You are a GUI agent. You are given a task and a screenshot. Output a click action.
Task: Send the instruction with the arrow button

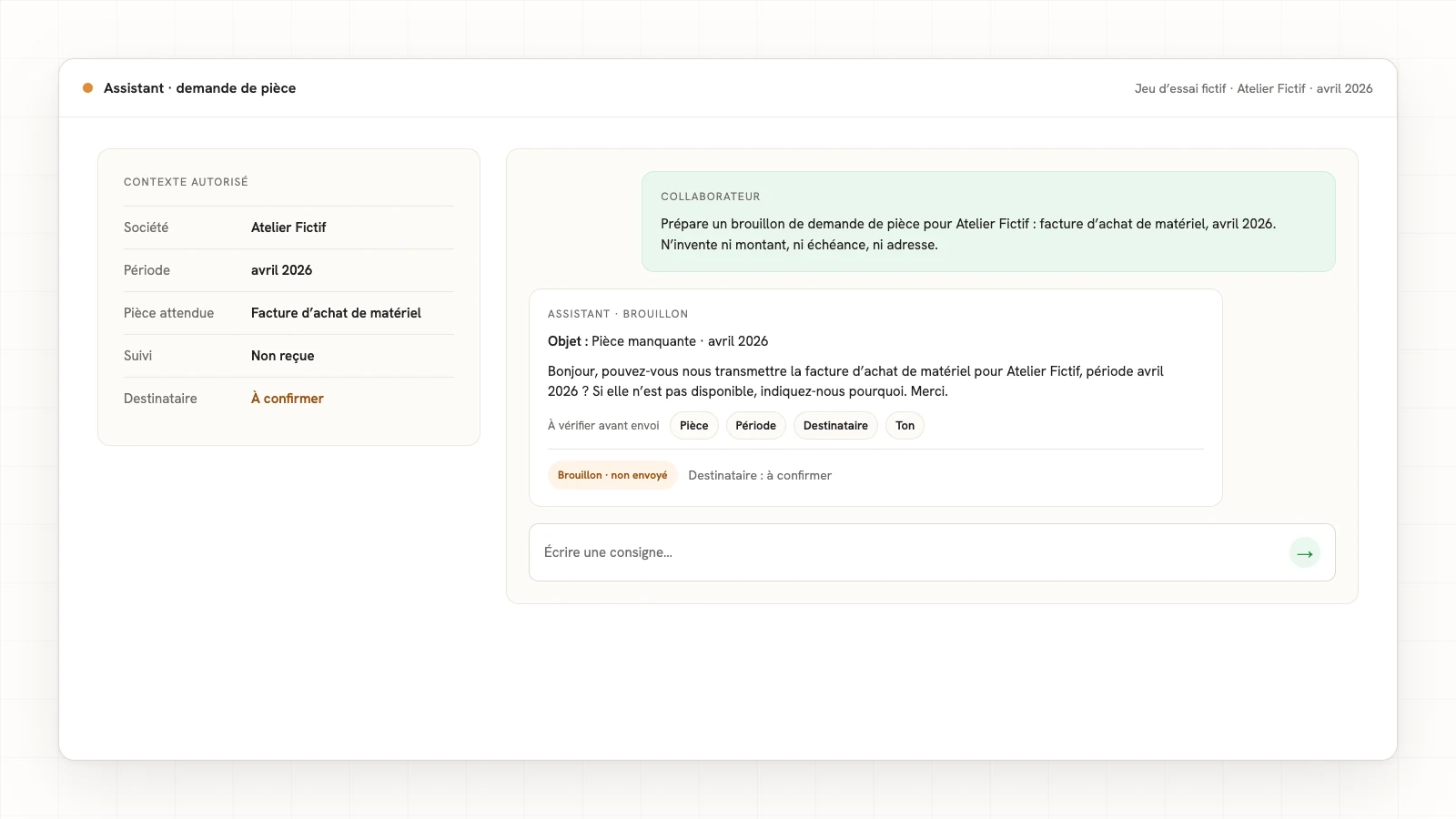coord(1304,552)
